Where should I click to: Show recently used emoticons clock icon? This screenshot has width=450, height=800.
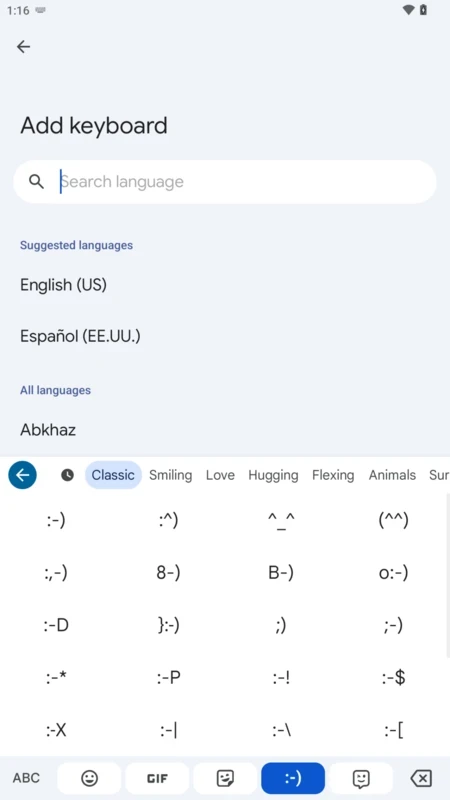tap(67, 475)
